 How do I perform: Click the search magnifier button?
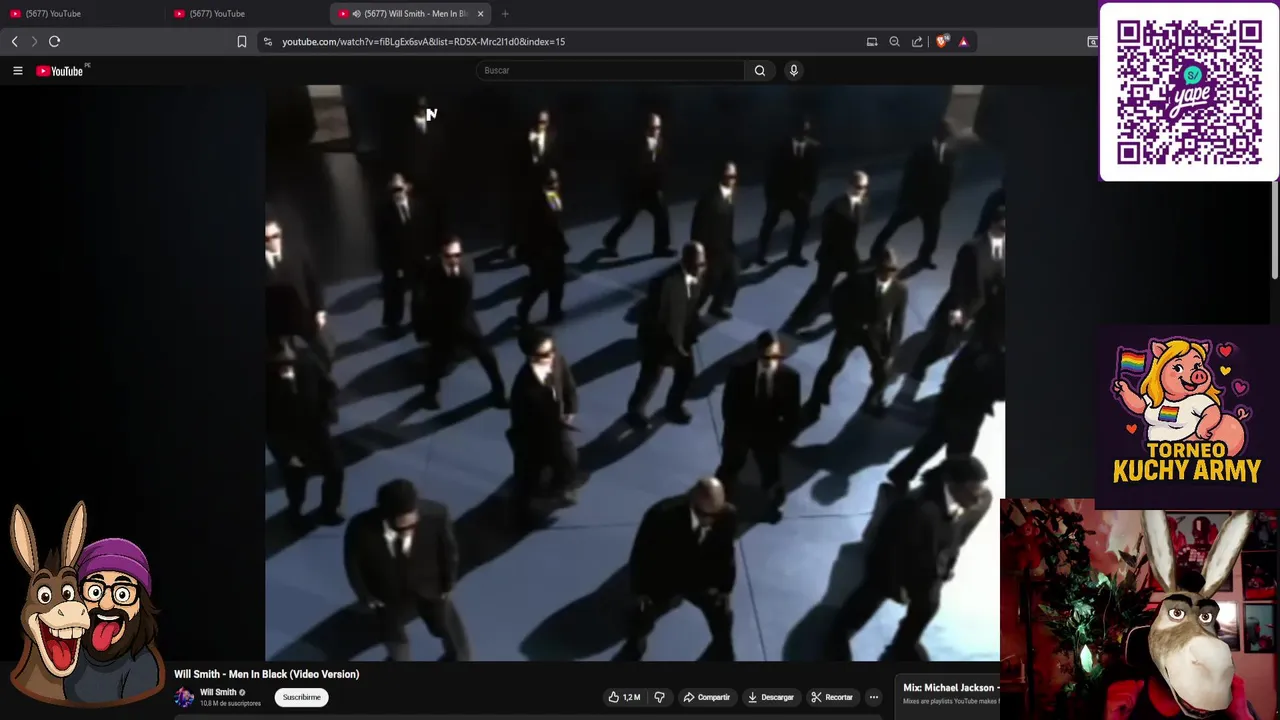760,70
